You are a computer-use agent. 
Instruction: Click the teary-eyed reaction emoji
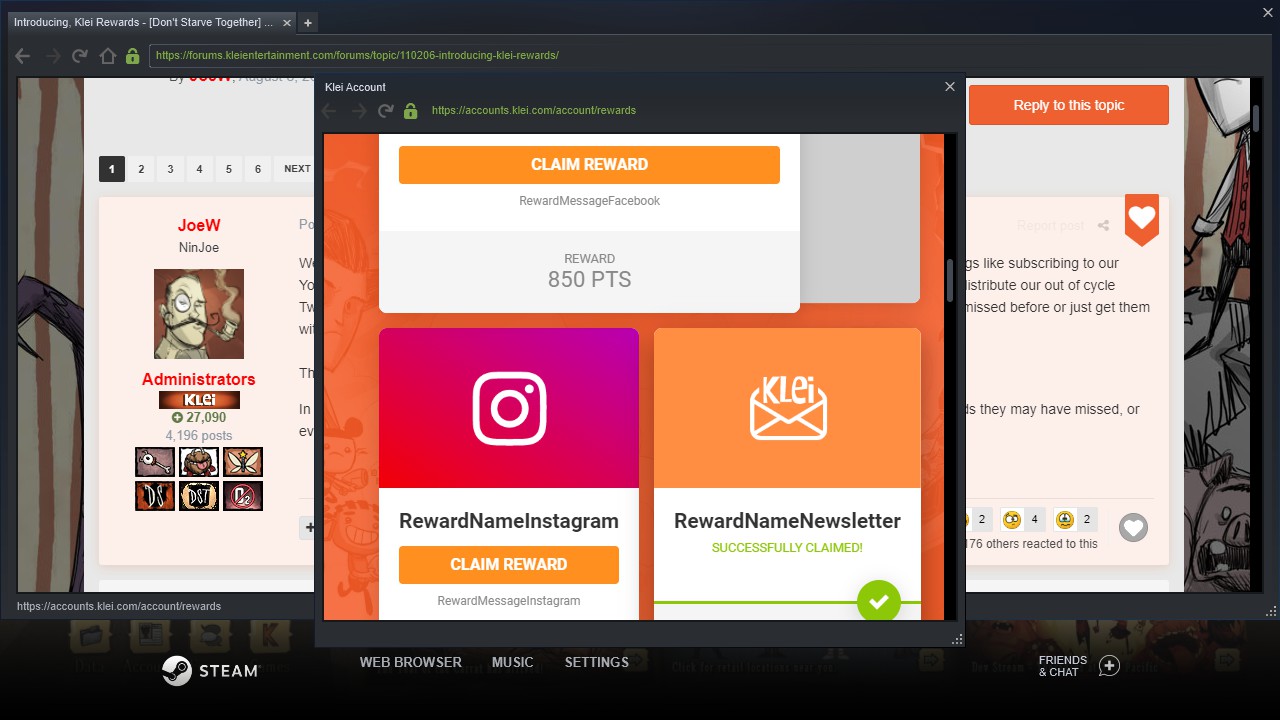tap(1064, 519)
